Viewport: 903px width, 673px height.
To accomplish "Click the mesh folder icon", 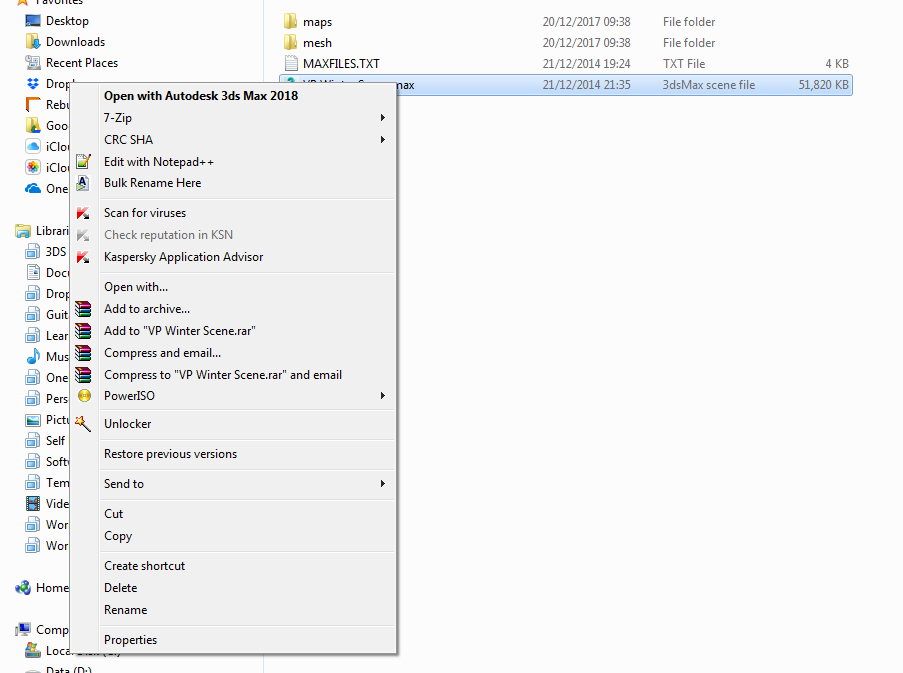I will (291, 43).
